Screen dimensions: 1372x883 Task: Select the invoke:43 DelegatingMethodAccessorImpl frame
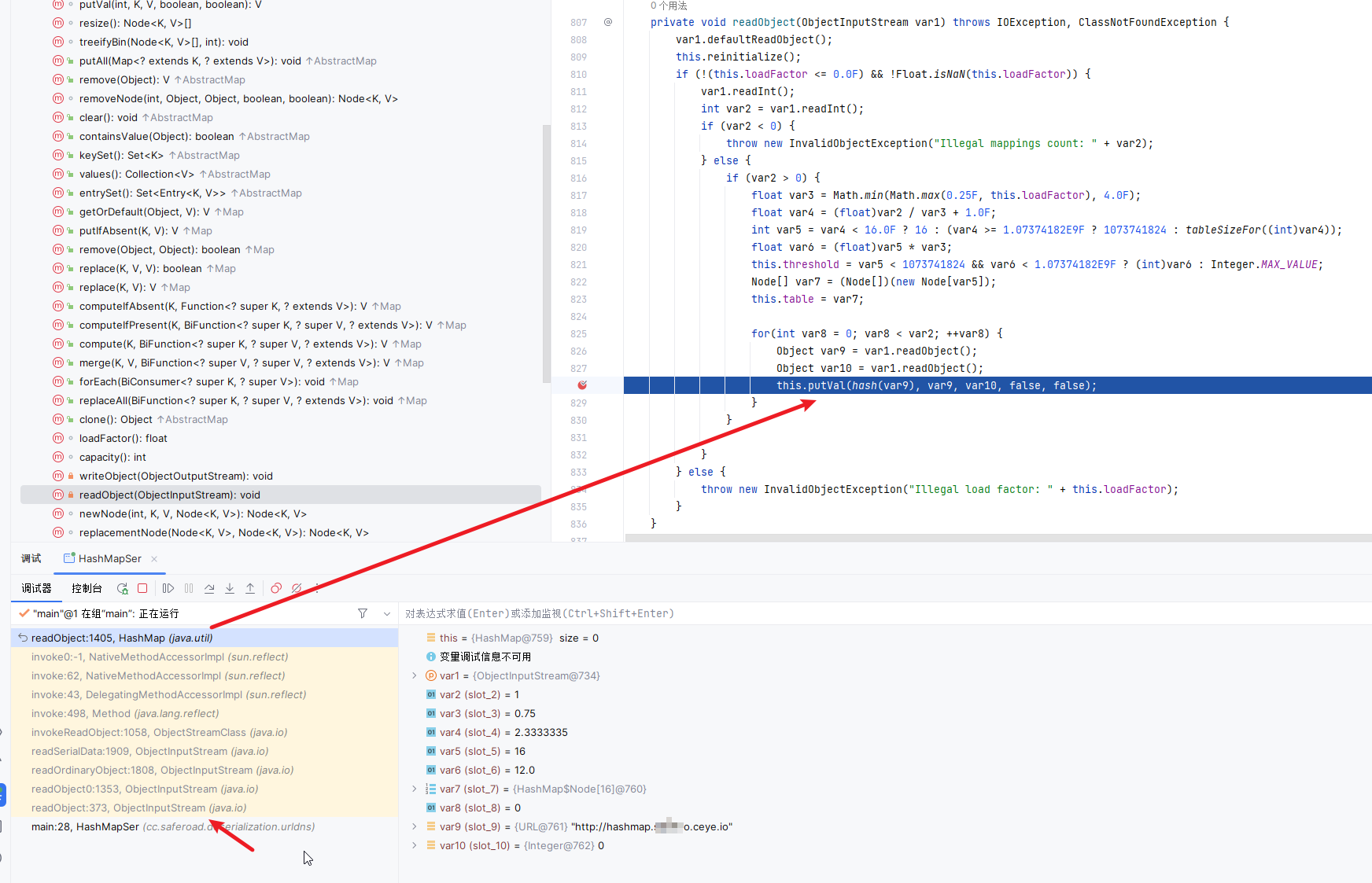pos(205,694)
